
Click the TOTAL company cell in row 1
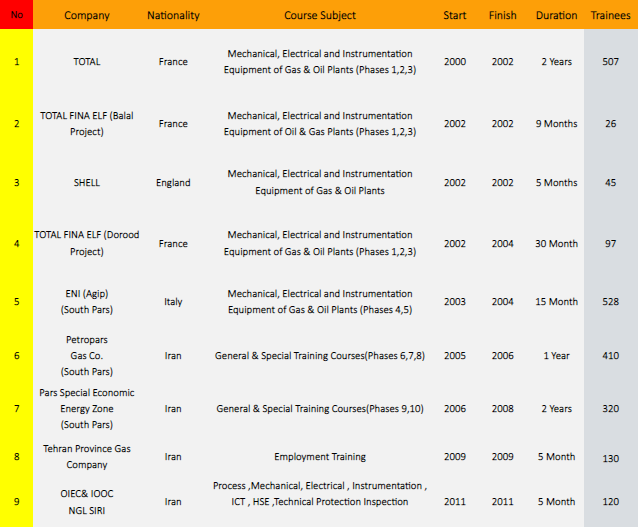[x=87, y=62]
